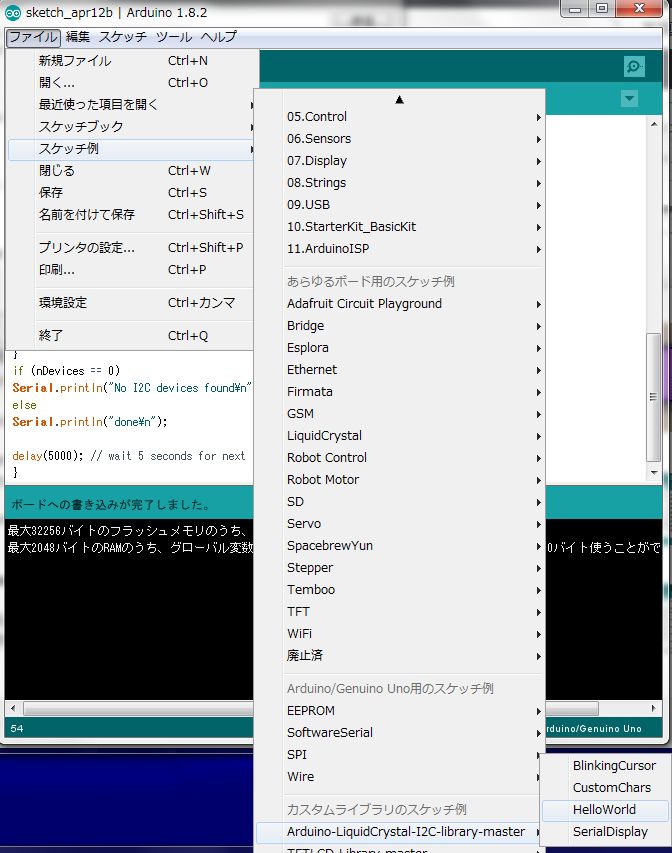Expand Robot Control examples
The image size is (672, 853).
[x=400, y=458]
